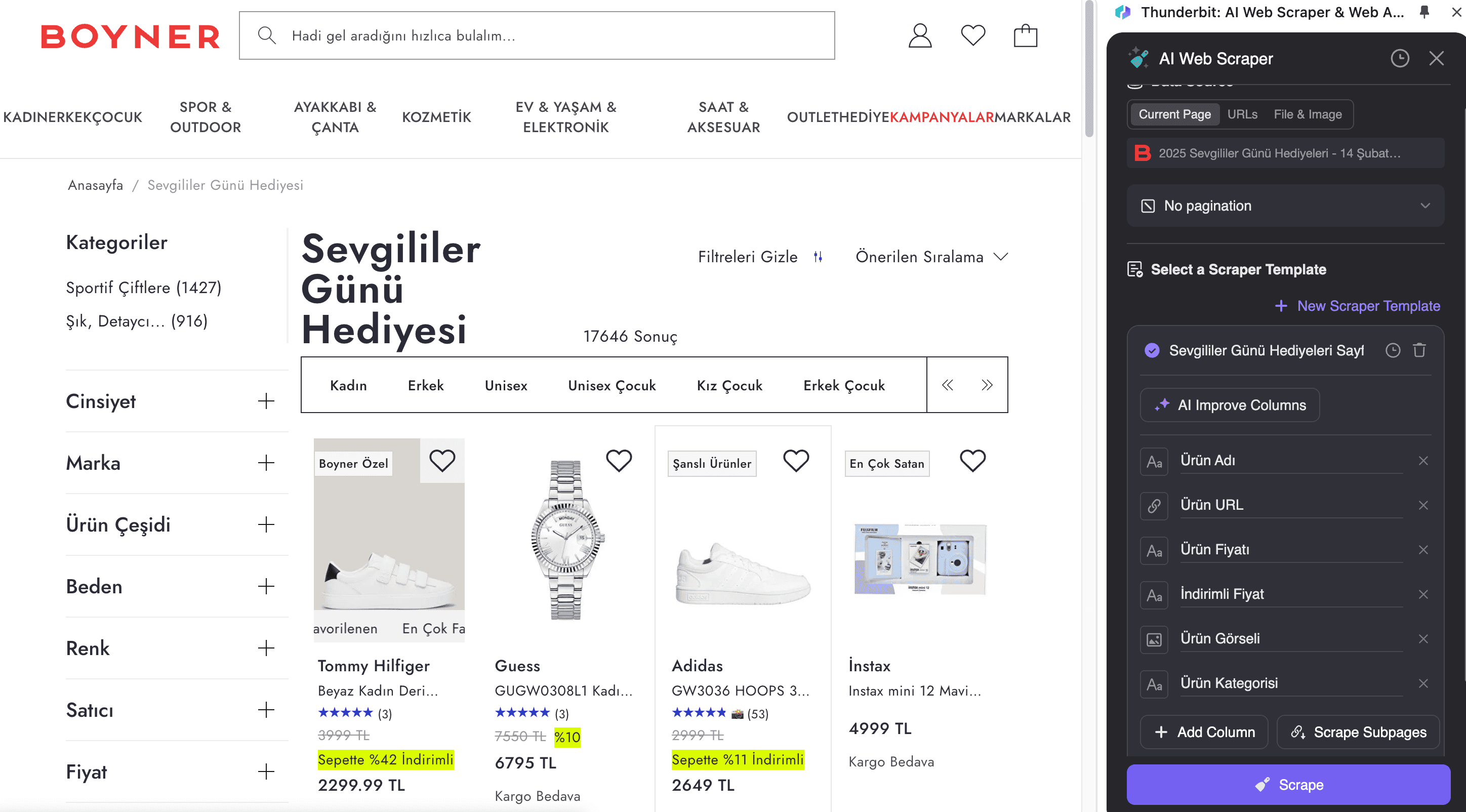Select the Current Page tab
Image resolution: width=1466 pixels, height=812 pixels.
tap(1174, 114)
